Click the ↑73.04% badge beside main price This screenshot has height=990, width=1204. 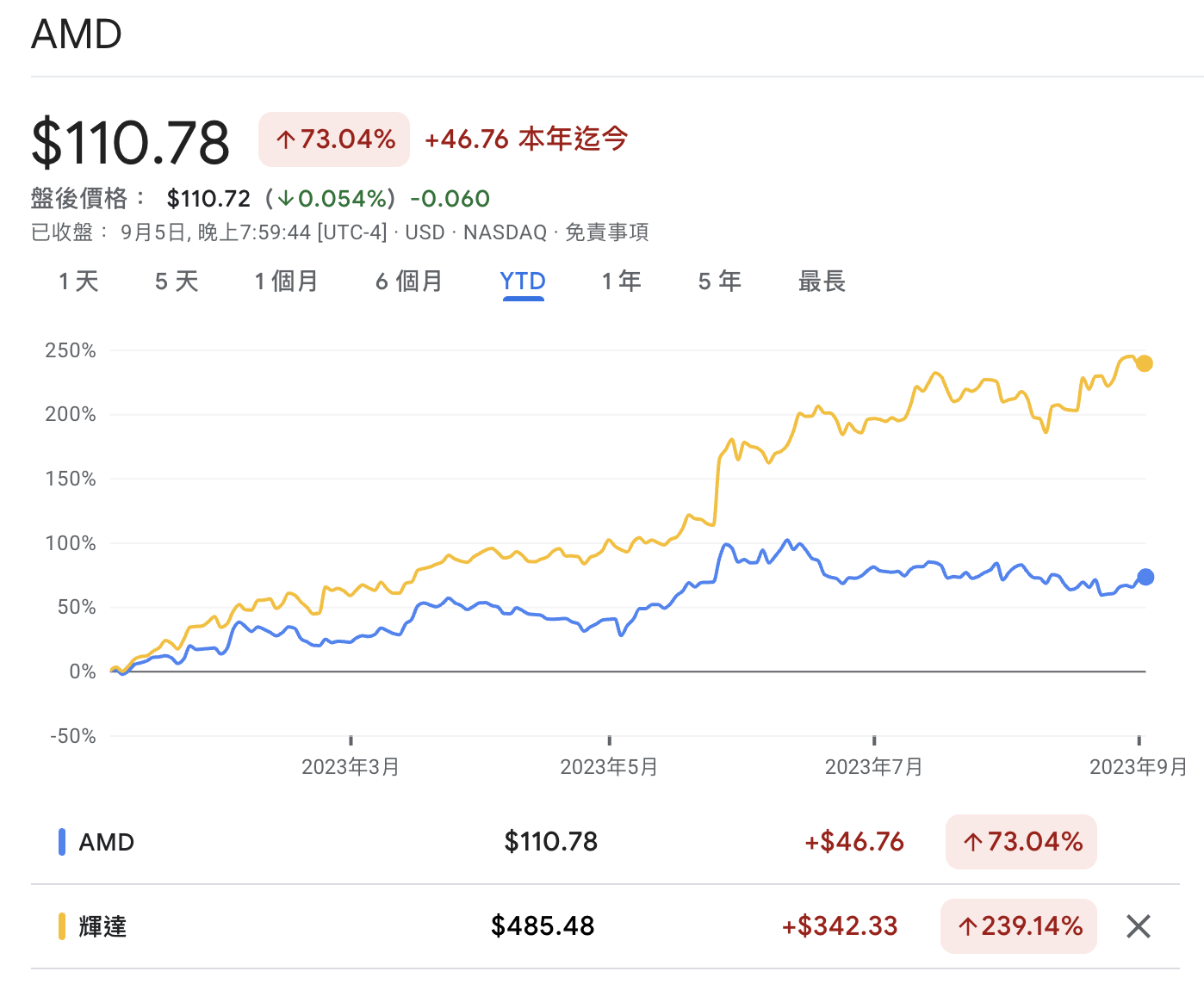[x=334, y=139]
